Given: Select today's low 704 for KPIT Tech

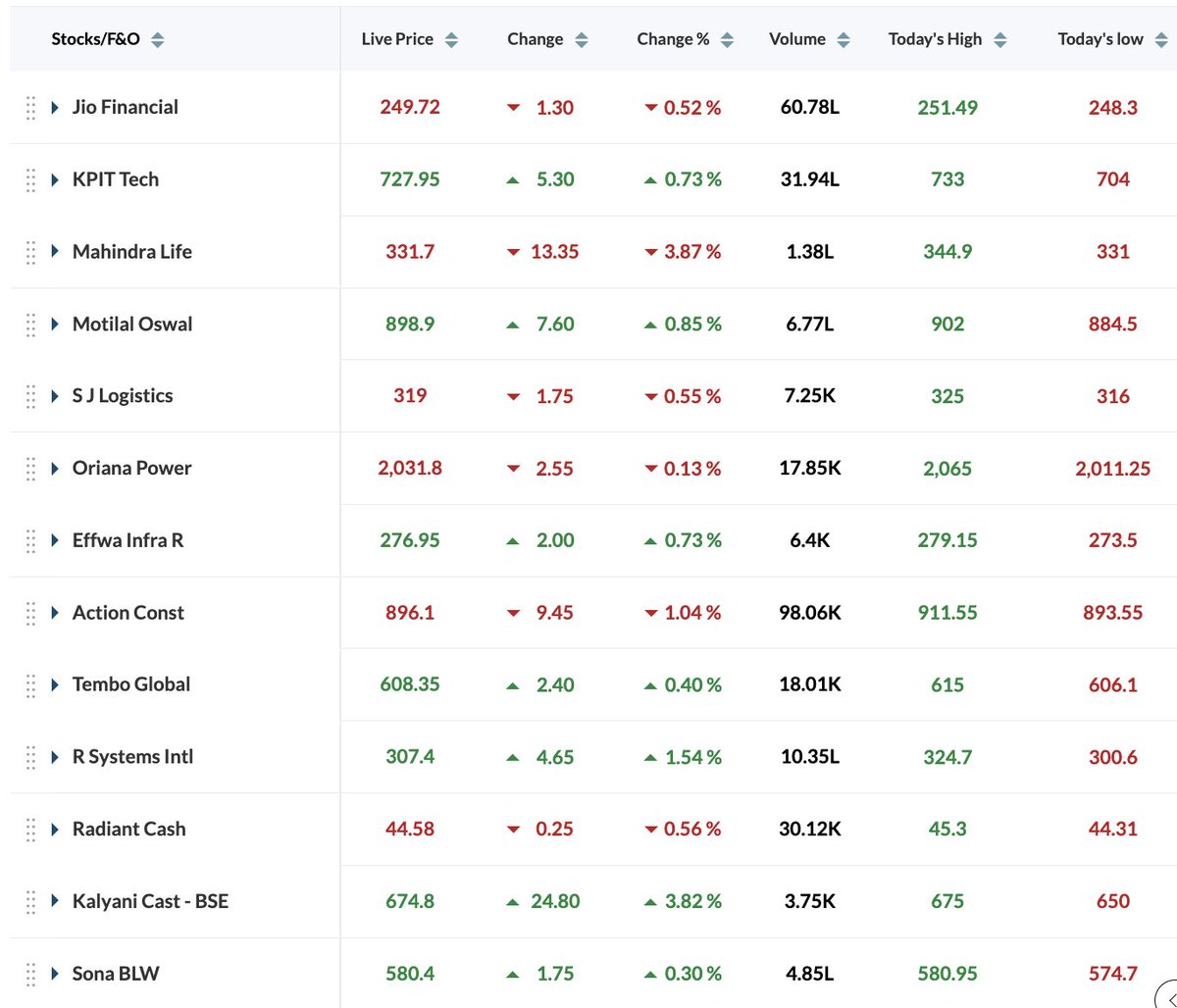Looking at the screenshot, I should [1113, 179].
